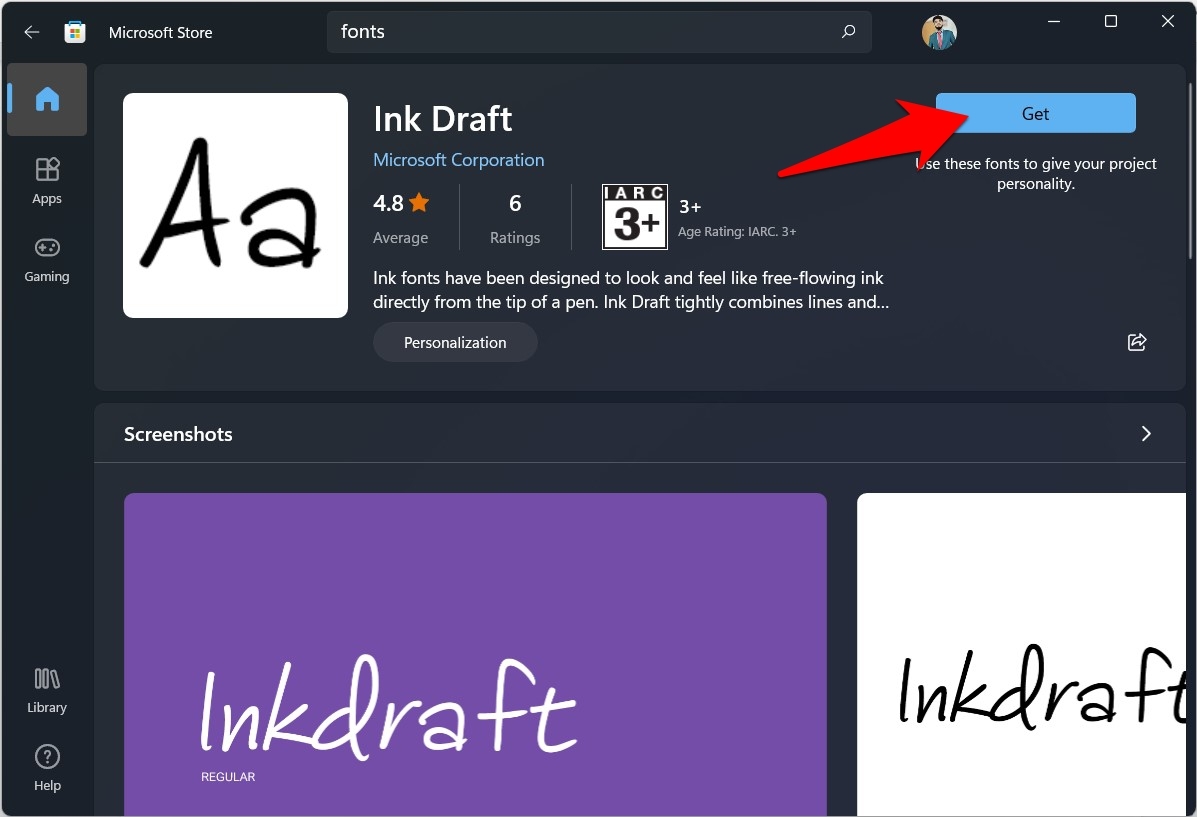Open Help in the sidebar

(47, 768)
